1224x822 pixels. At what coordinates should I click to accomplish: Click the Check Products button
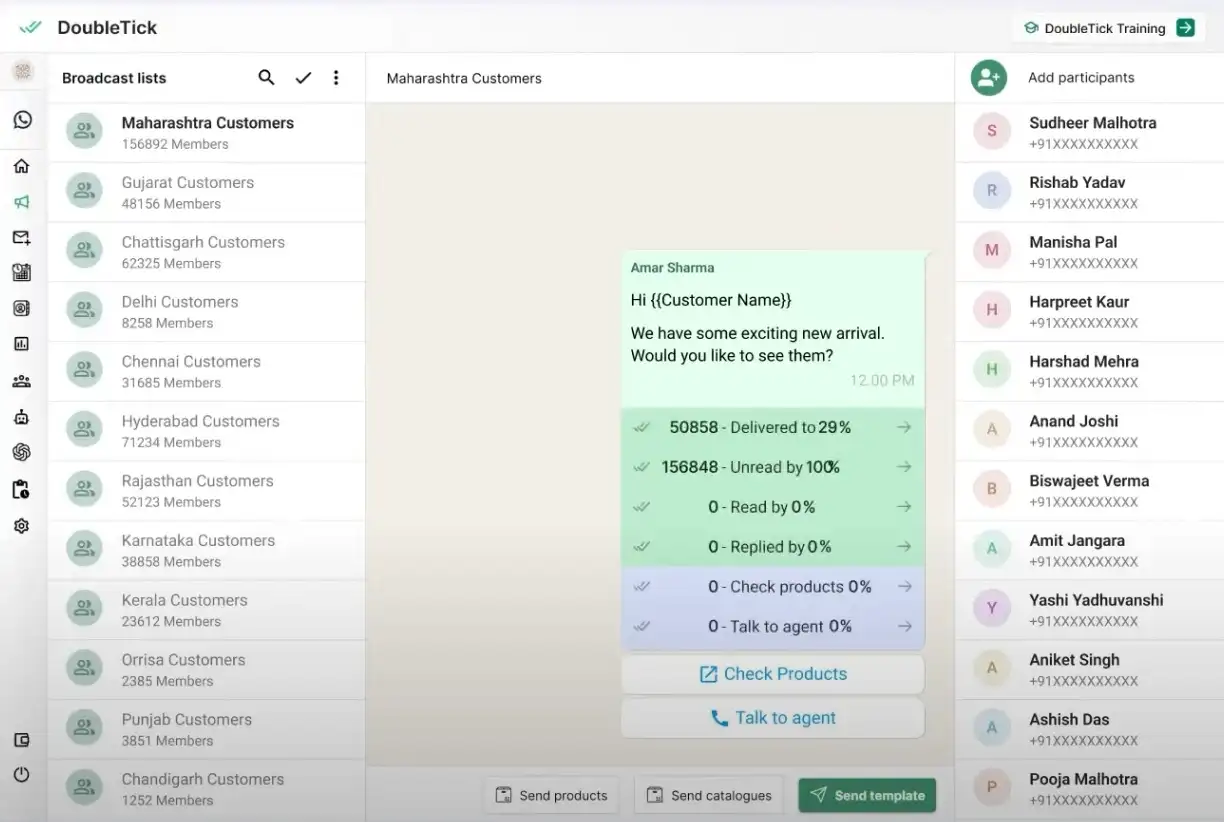772,673
